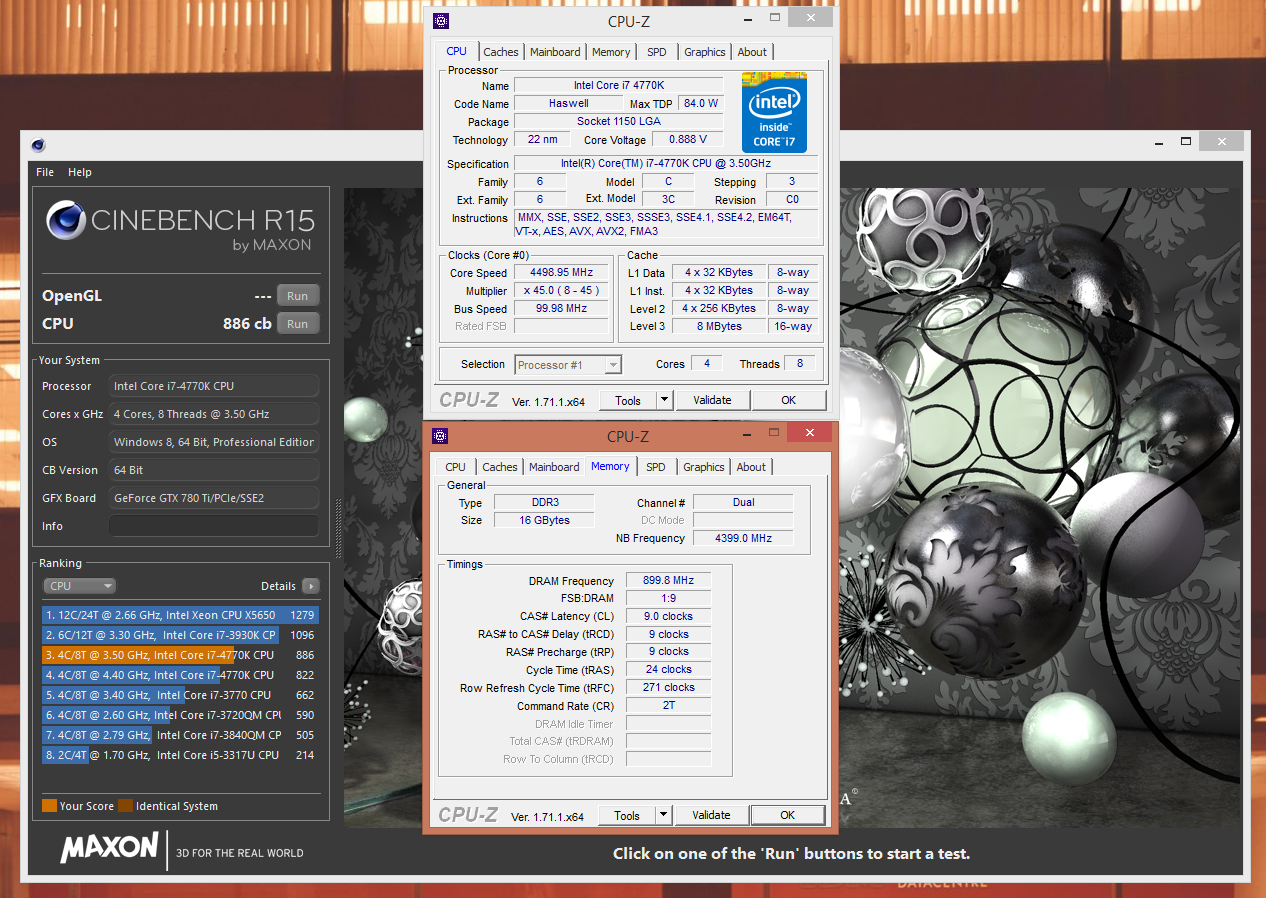Select ranking row Core i7-3840QM

[180, 735]
